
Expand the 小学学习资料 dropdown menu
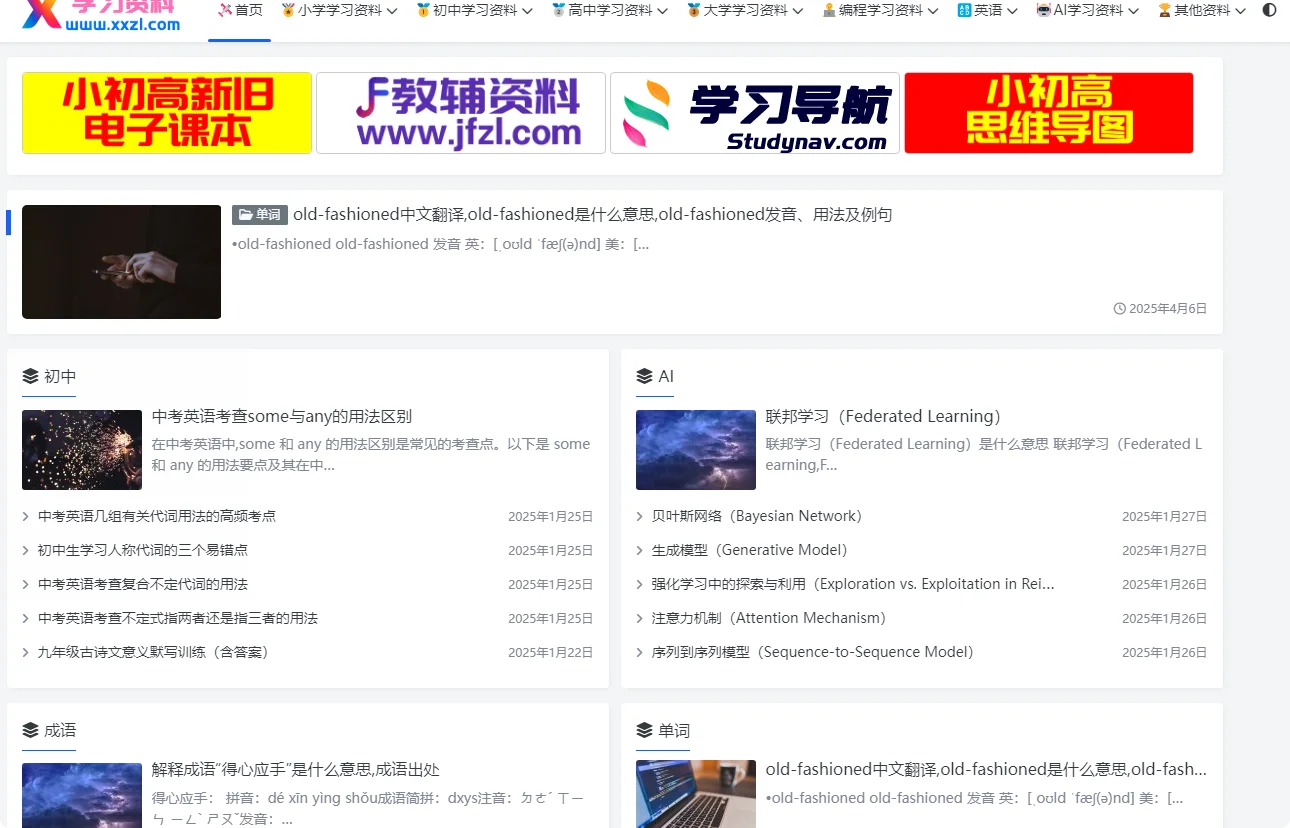pos(339,11)
